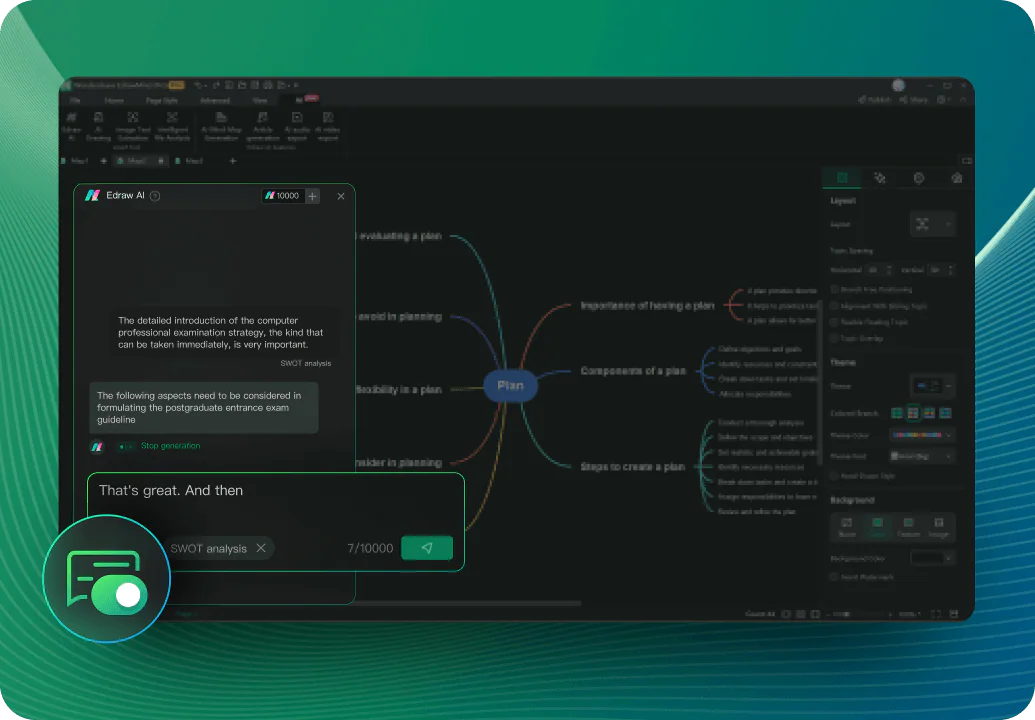
Task: Click the zoom slider in status bar
Action: click(858, 614)
